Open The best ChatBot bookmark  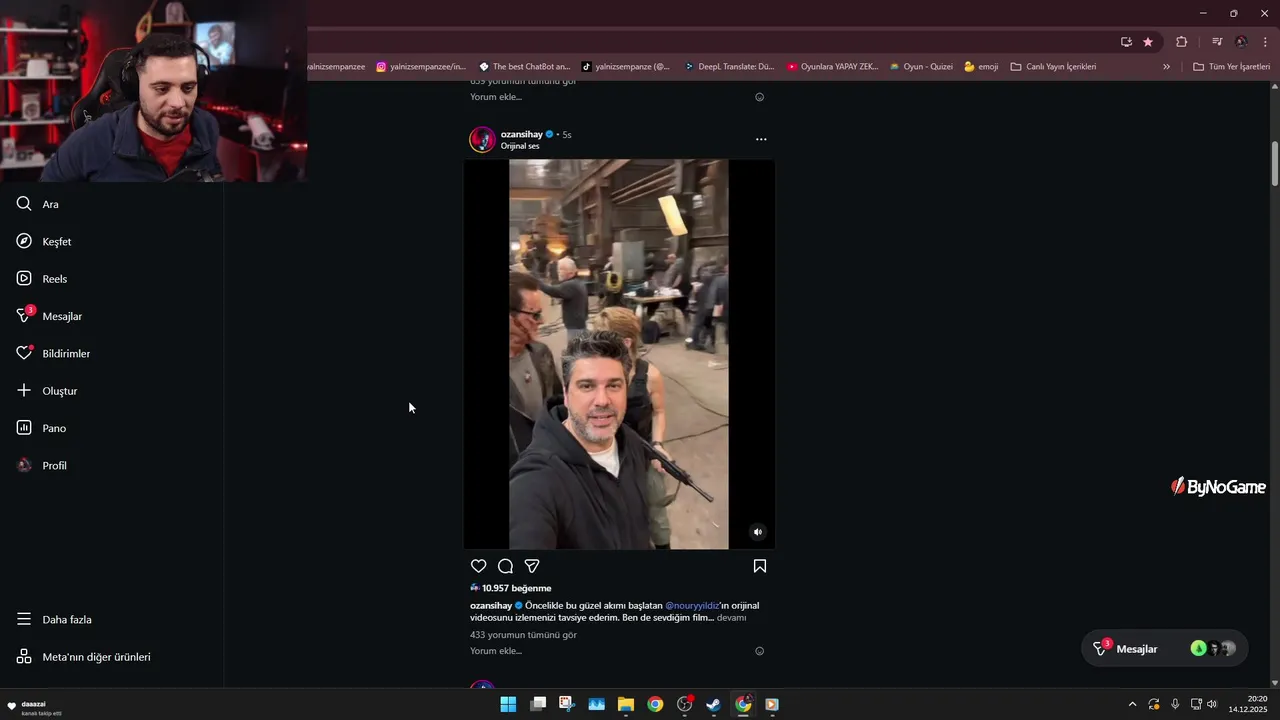point(524,67)
